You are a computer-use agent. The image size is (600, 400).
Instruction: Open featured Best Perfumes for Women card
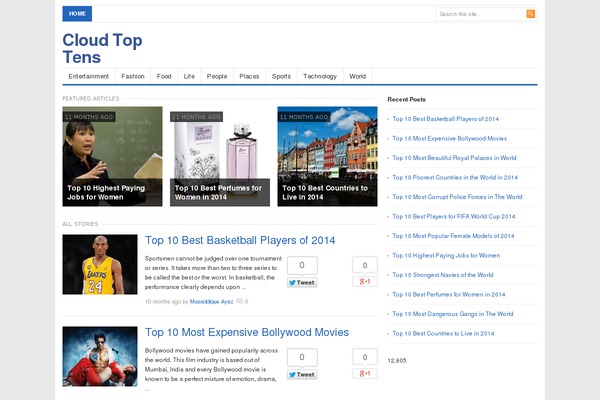220,156
